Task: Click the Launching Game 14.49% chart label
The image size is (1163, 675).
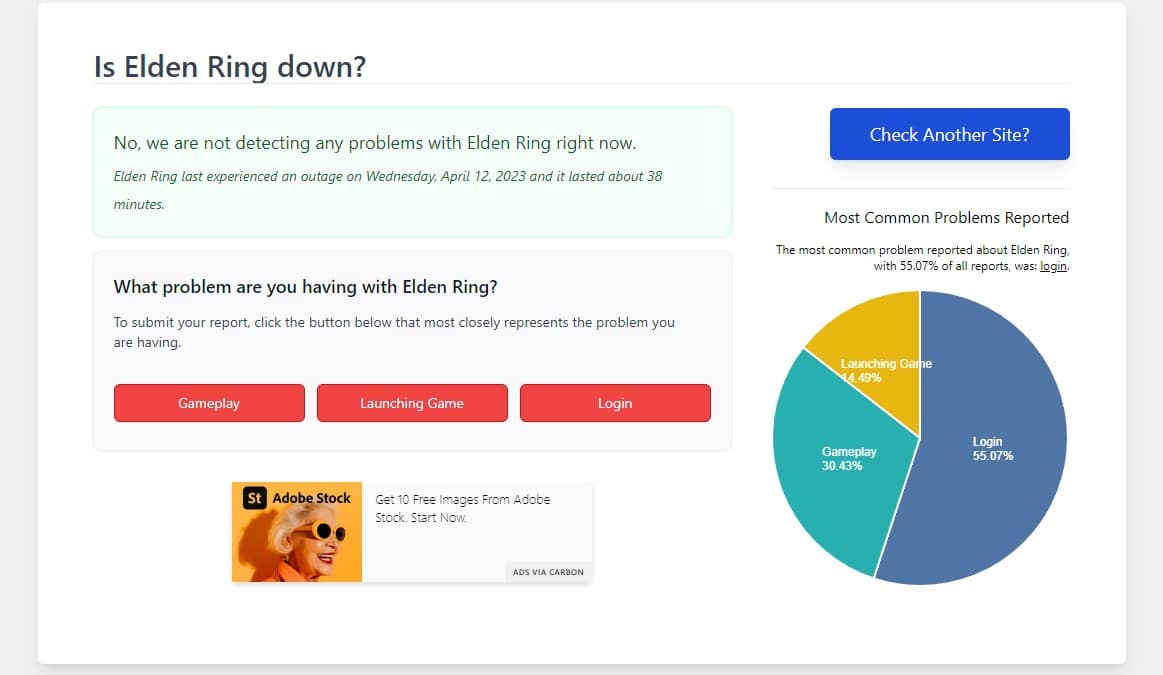Action: 886,370
